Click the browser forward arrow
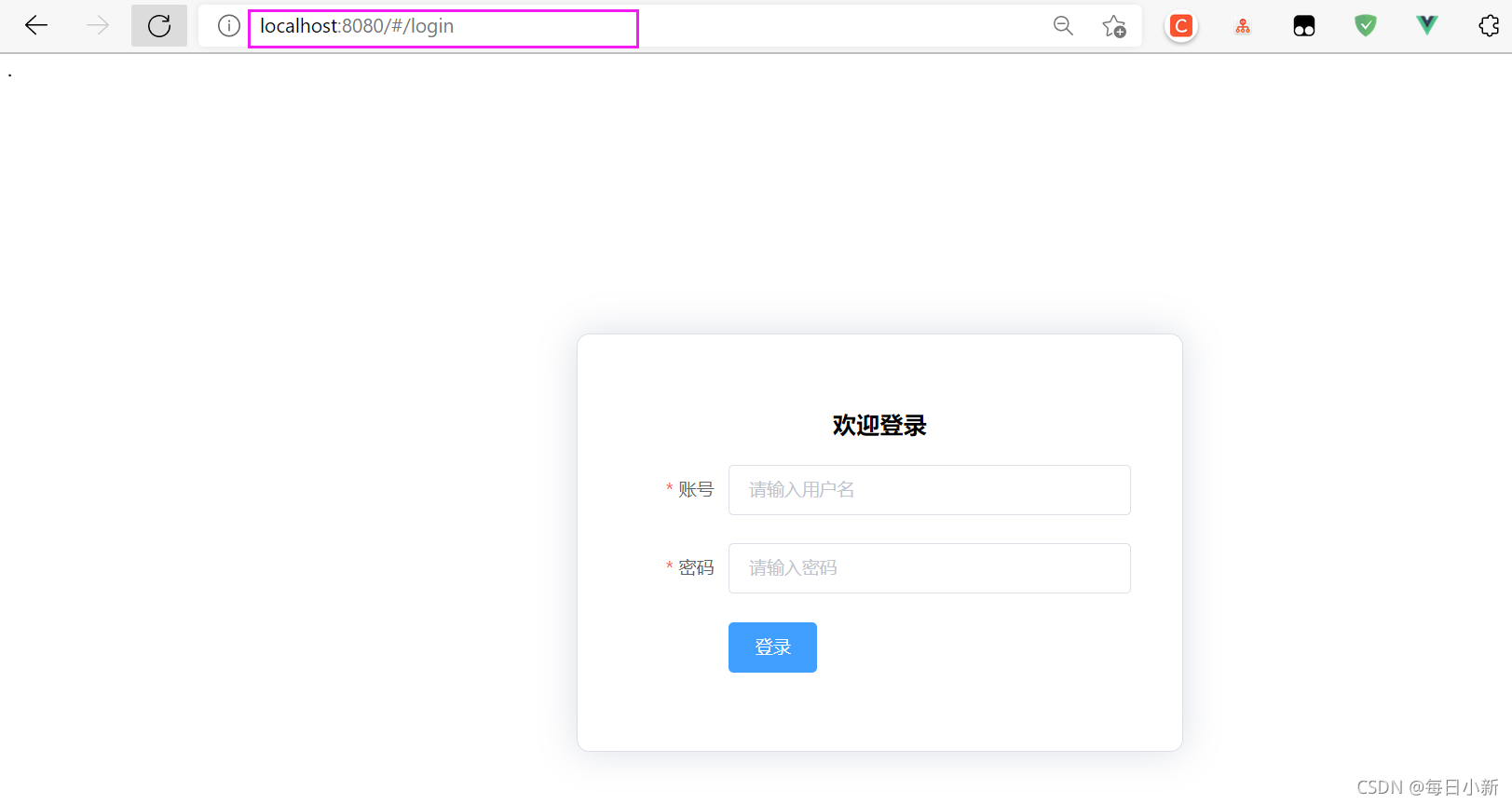 pos(98,26)
